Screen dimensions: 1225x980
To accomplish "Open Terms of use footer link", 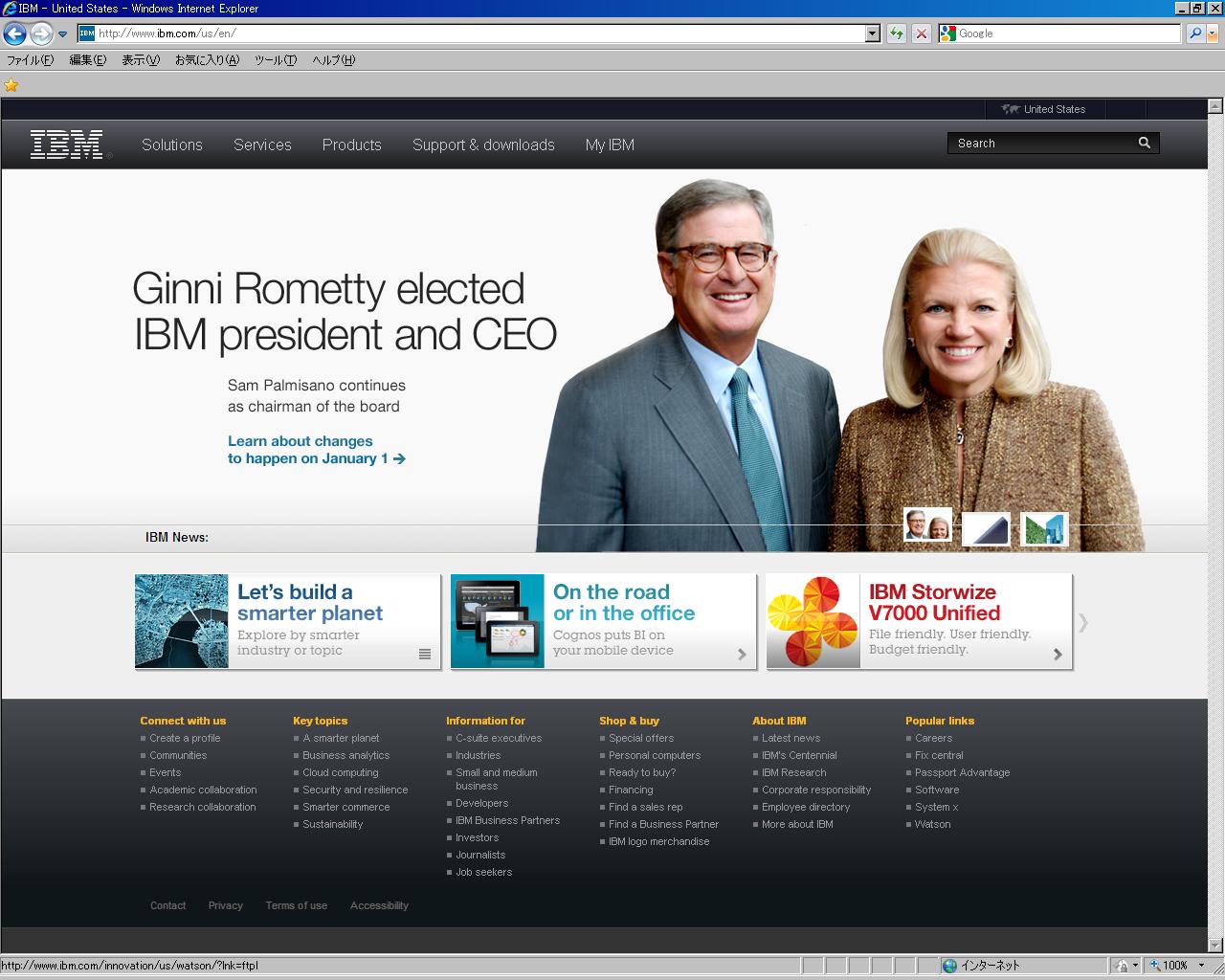I will [297, 905].
